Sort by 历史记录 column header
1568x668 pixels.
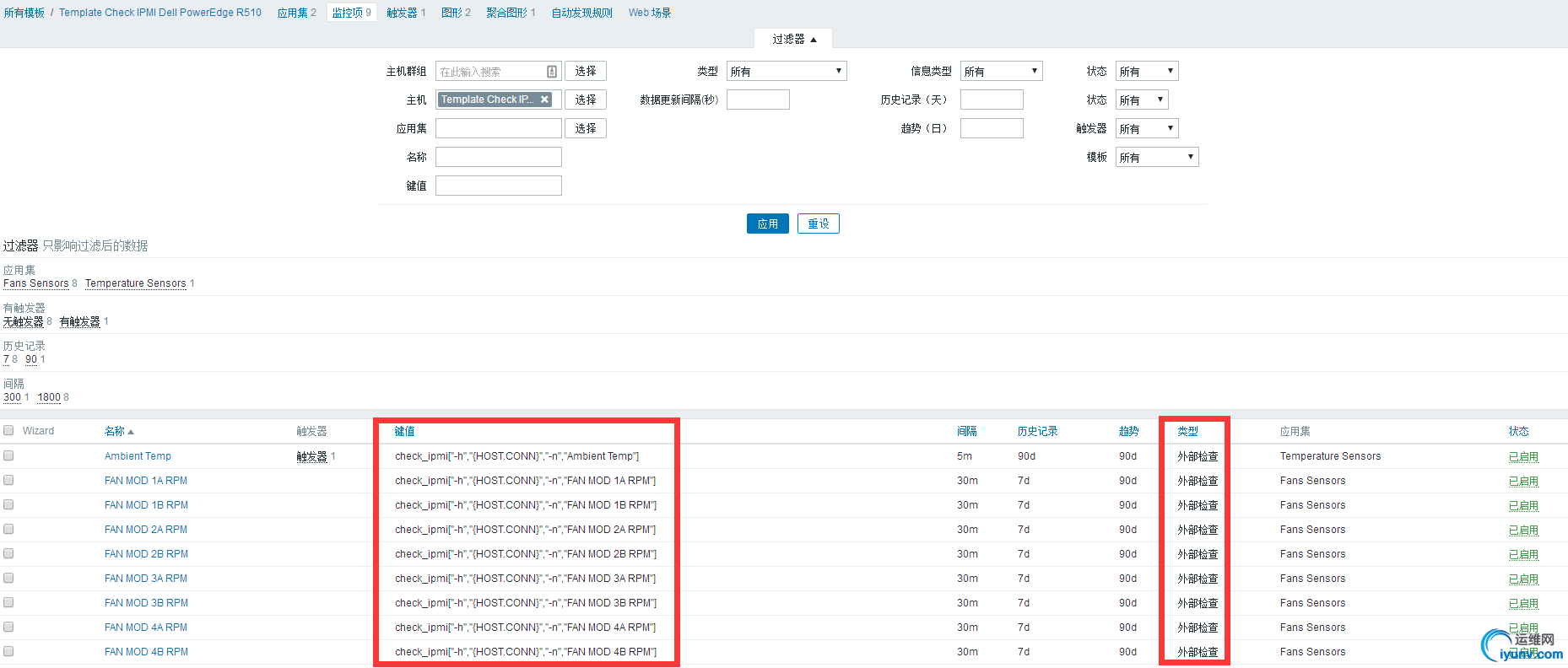(1037, 431)
